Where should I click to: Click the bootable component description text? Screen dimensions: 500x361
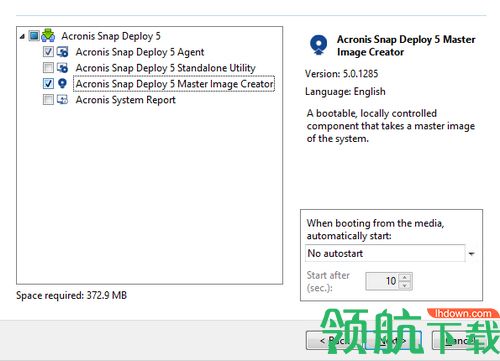pos(391,126)
